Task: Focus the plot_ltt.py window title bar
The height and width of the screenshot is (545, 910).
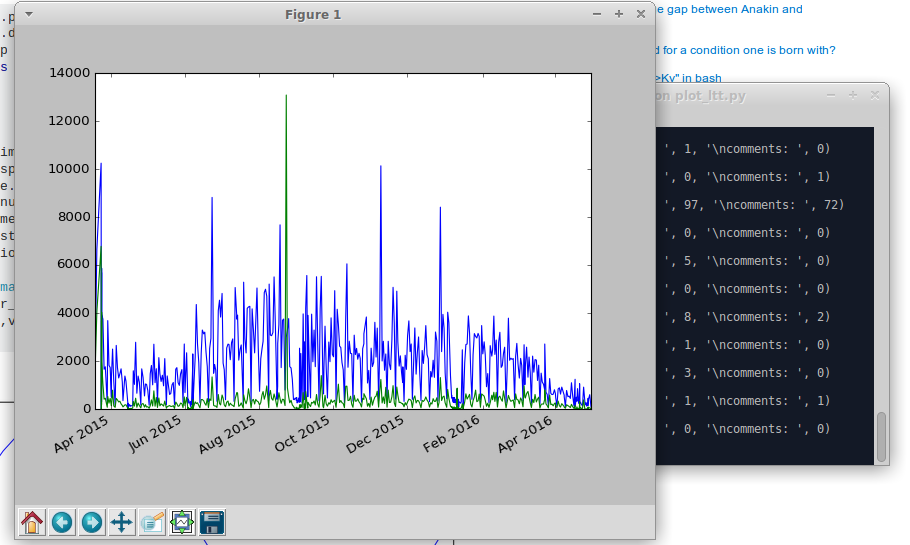Action: [740, 96]
